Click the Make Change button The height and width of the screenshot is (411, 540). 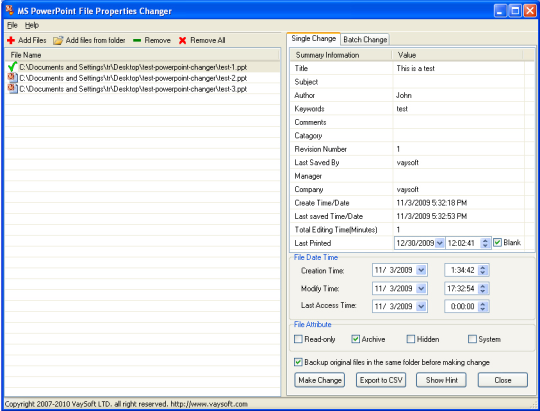click(320, 380)
